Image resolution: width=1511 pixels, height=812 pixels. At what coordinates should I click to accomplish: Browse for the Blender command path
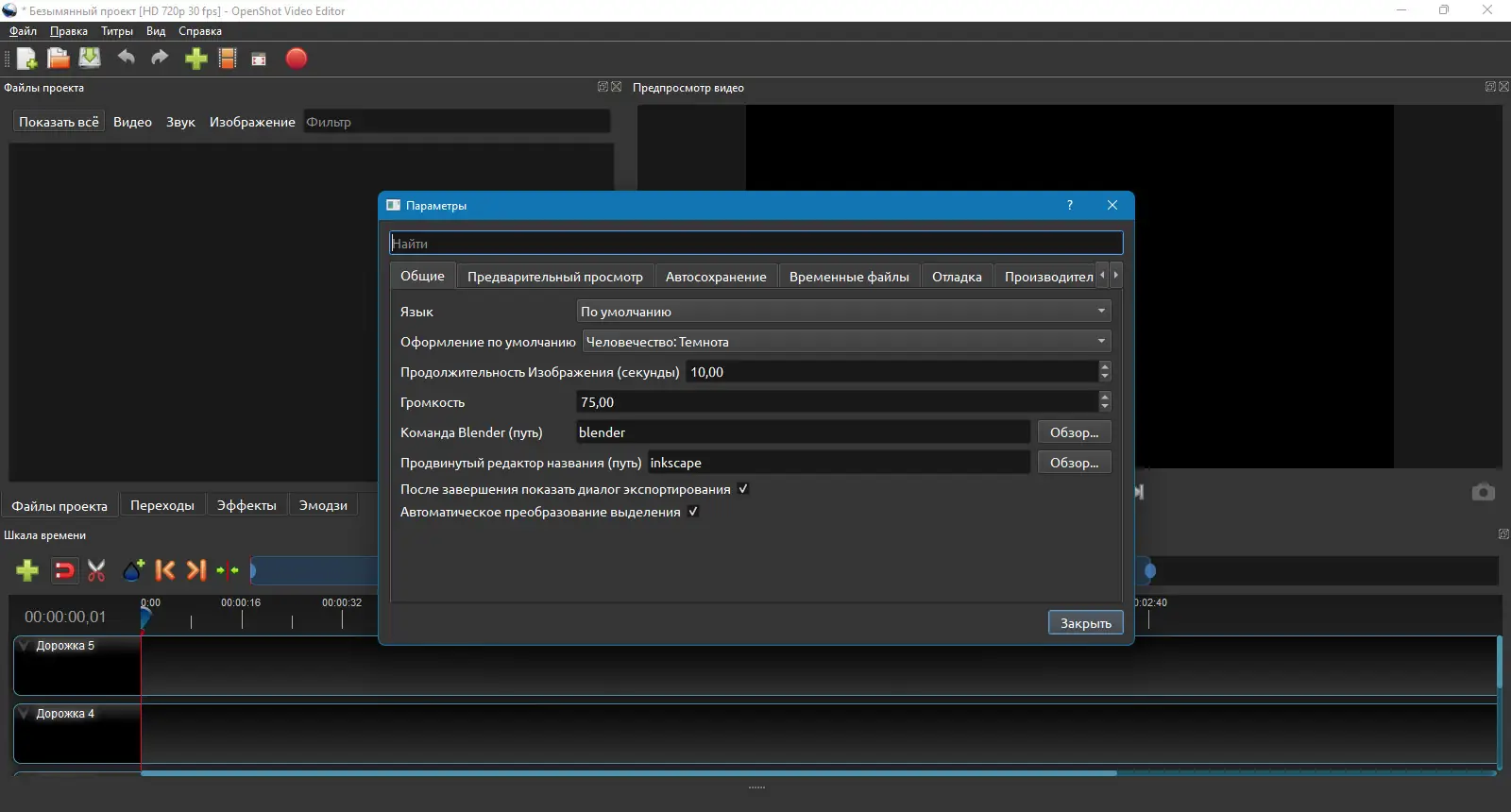coord(1074,432)
